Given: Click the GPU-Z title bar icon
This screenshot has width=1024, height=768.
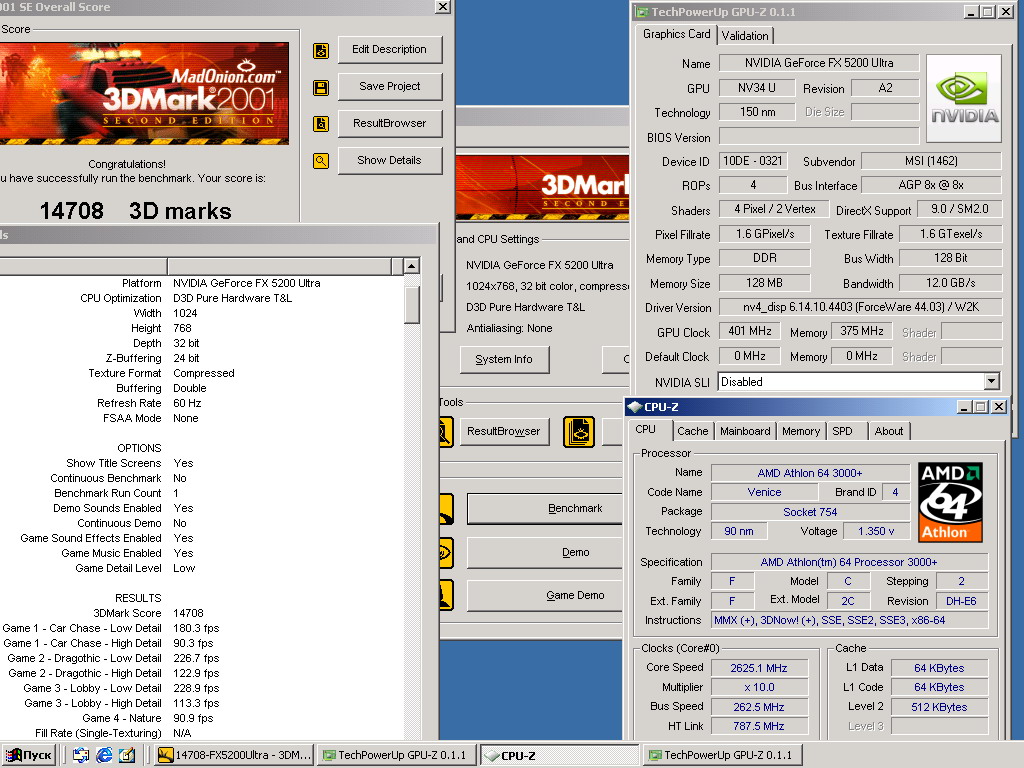Looking at the screenshot, I should [642, 12].
